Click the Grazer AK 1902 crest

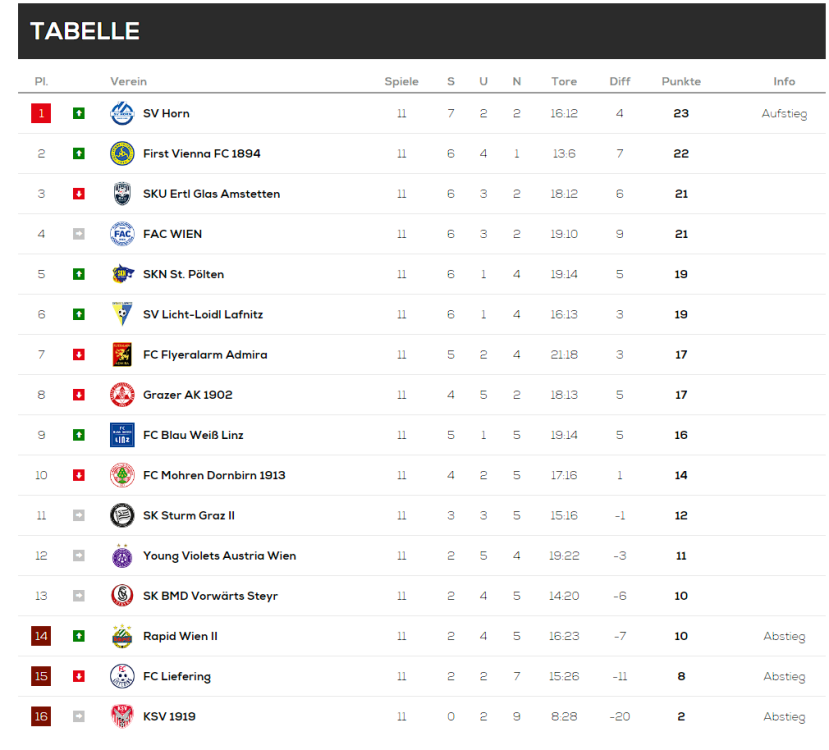[x=121, y=395]
